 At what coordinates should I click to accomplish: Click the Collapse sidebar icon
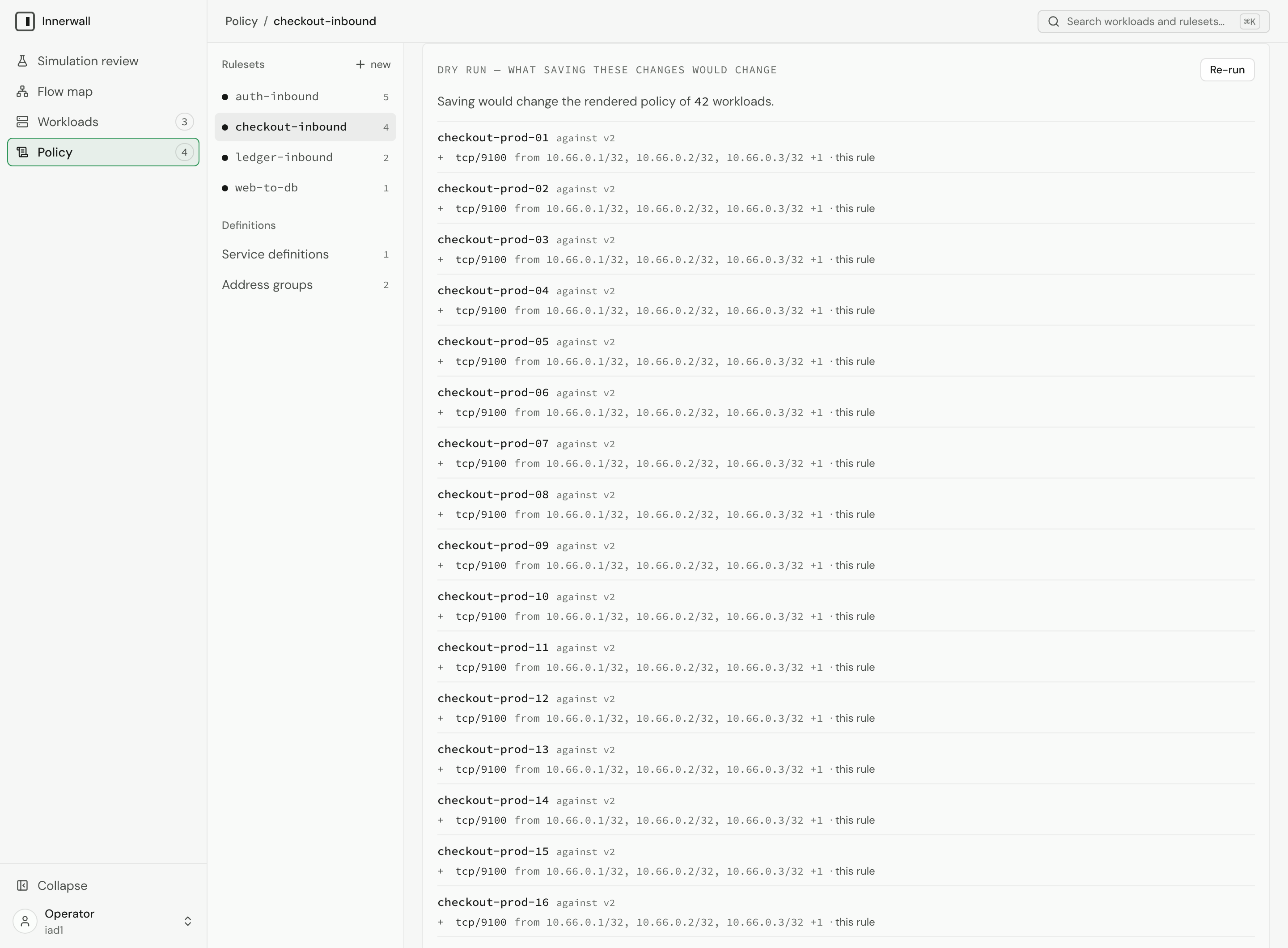22,885
